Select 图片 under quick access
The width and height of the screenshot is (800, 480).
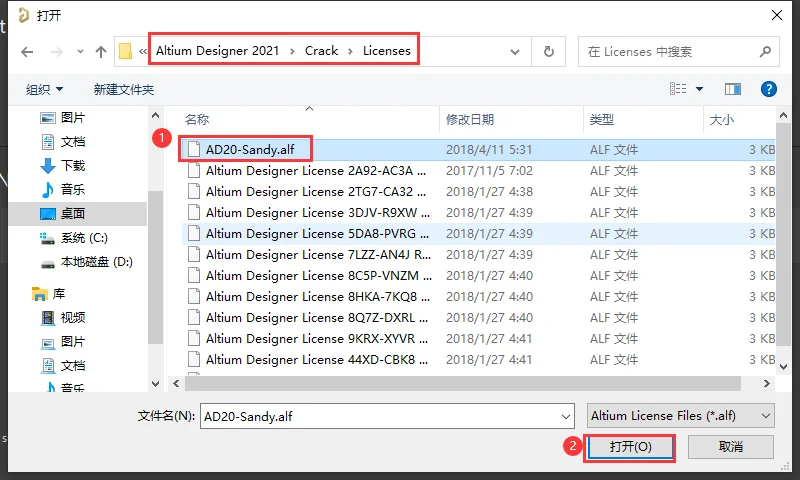tap(62, 118)
